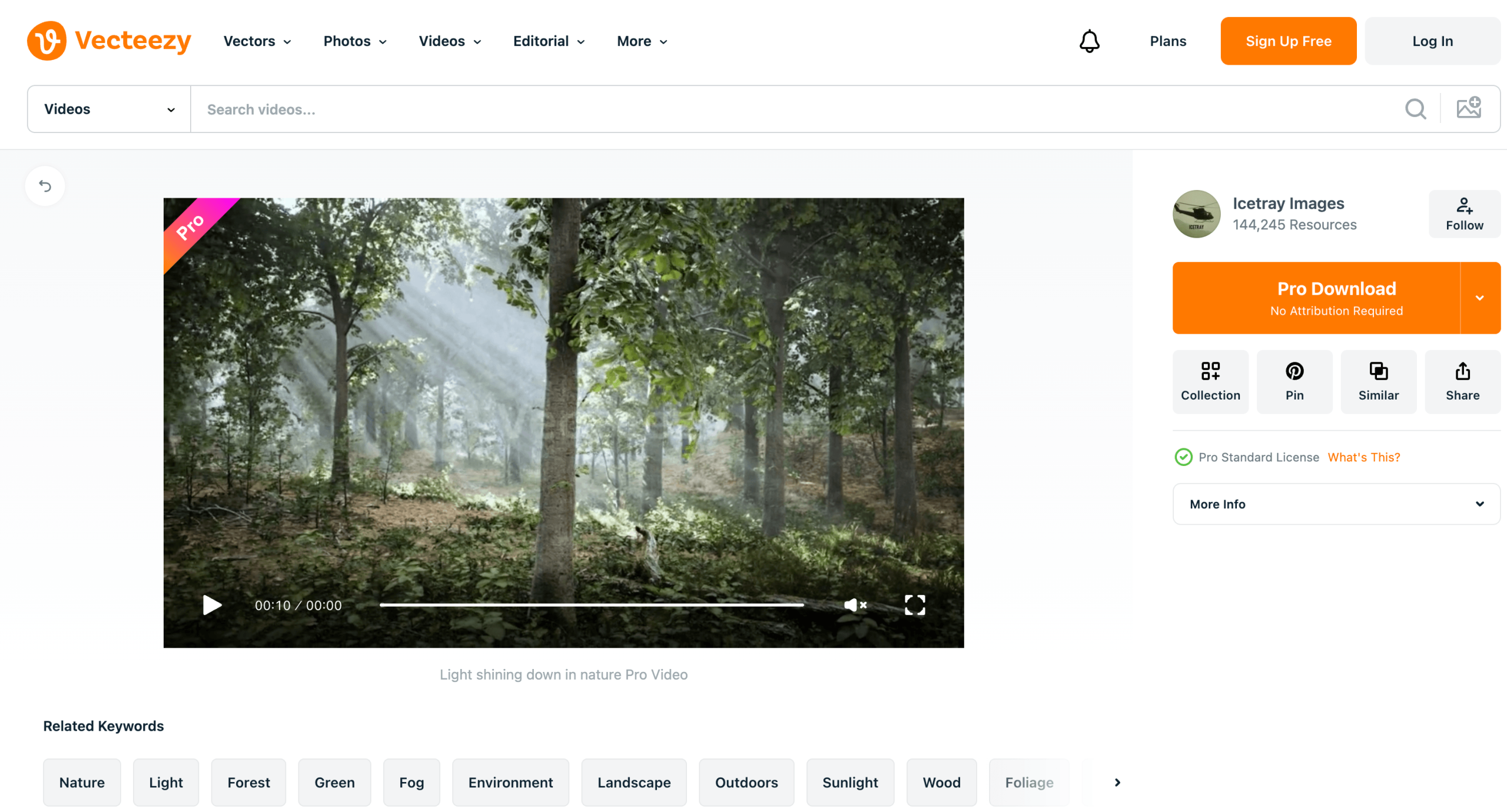Click the Related Keywords heading
1507x812 pixels.
104,726
